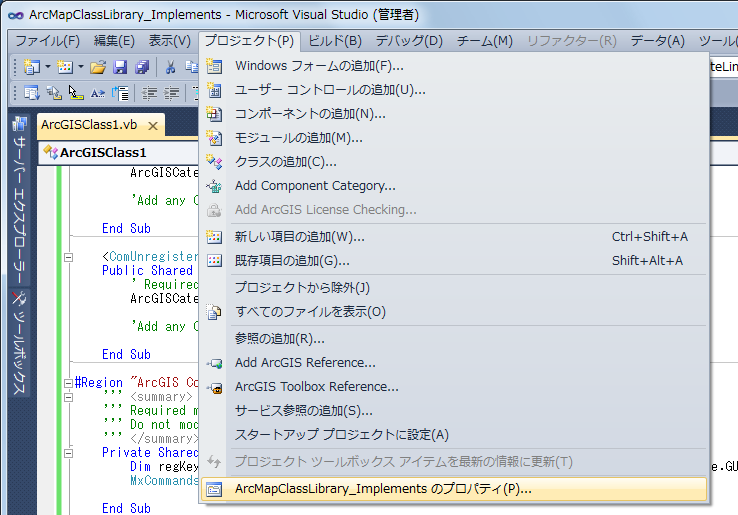Choose プロジェクトから除外(J)
Image resolution: width=738 pixels, height=515 pixels.
point(454,288)
